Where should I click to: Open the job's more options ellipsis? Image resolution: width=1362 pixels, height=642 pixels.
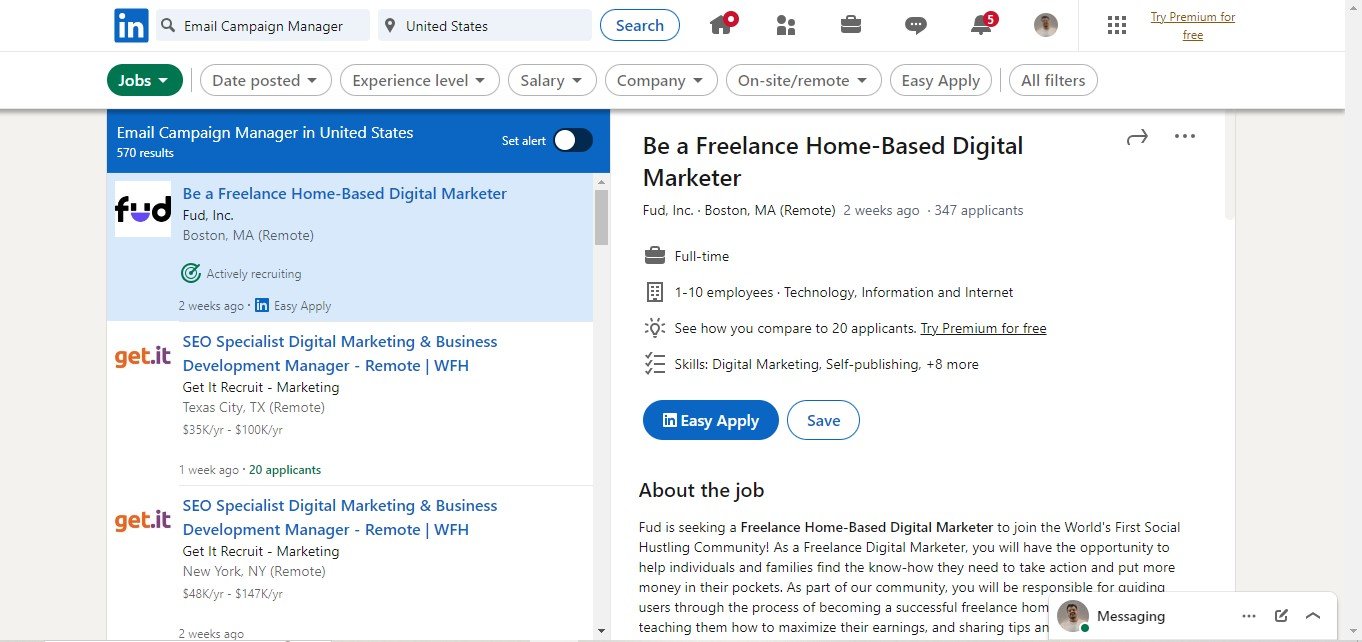[1185, 136]
